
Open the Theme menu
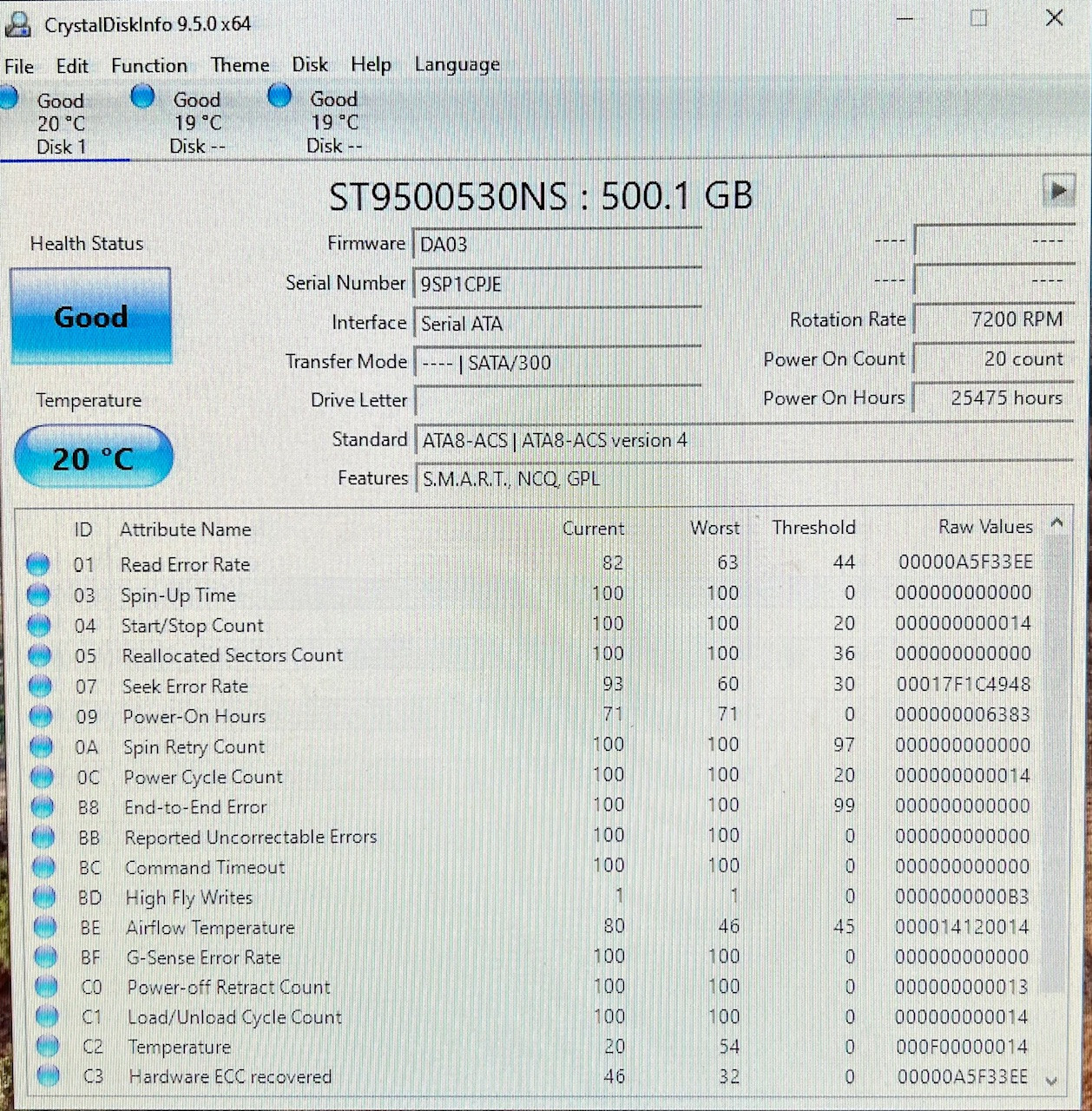tap(240, 65)
